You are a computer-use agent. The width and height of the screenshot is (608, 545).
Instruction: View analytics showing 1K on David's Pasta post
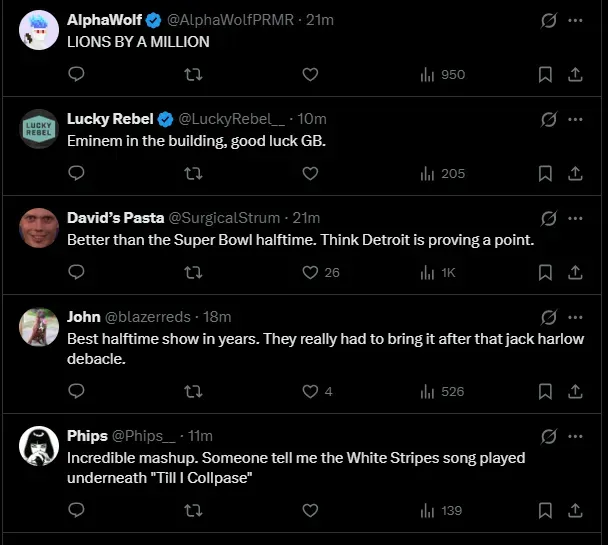(x=441, y=272)
